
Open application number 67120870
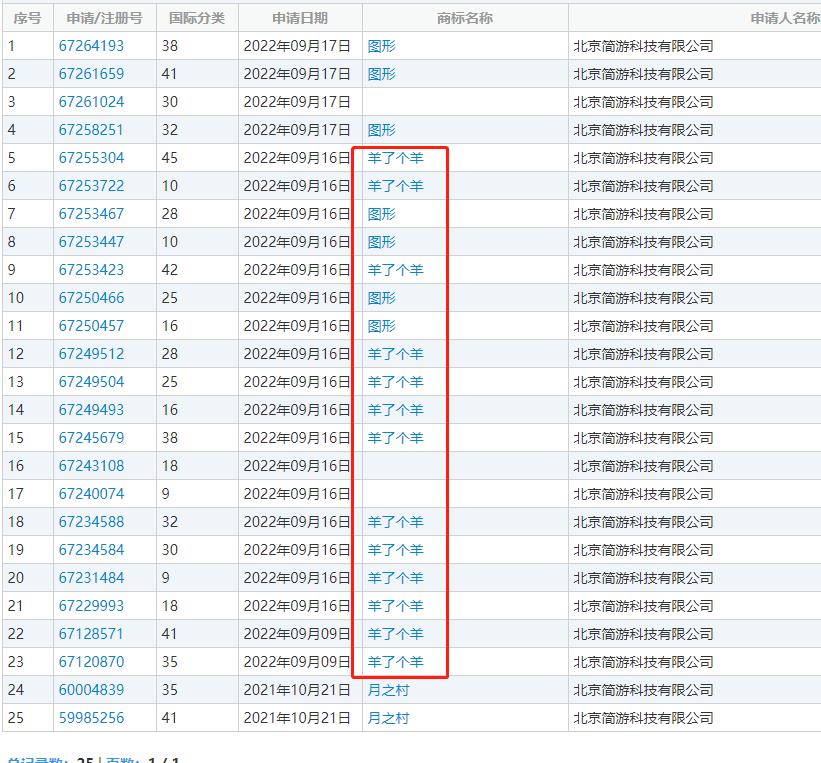(91, 662)
